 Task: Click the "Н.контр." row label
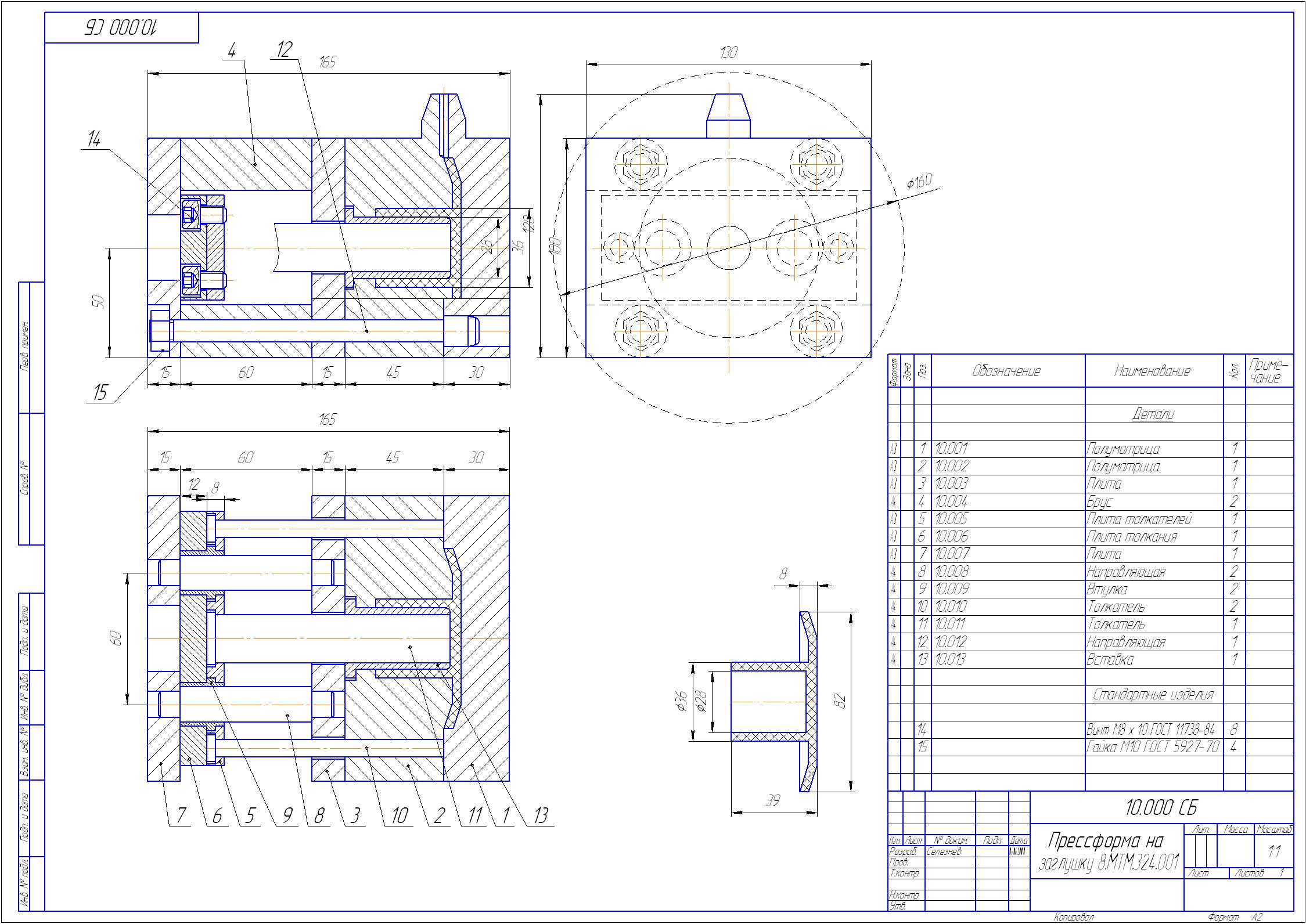tap(905, 896)
